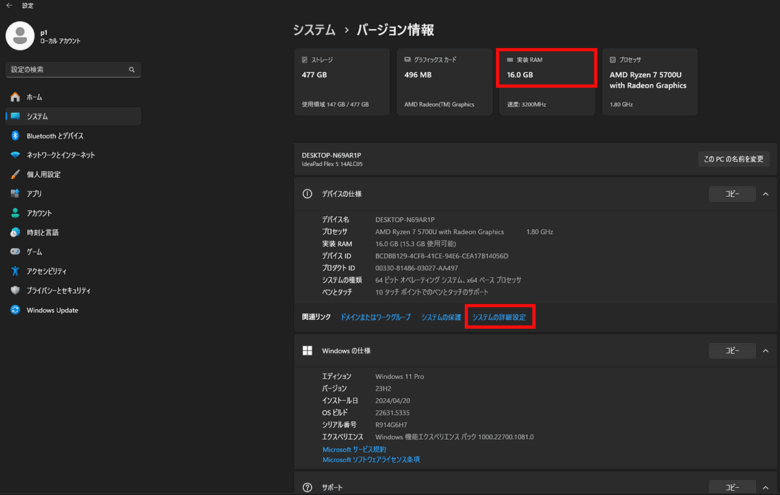The width and height of the screenshot is (780, 495).
Task: Click the 実装 RAM 16.0 GB card
Action: pyautogui.click(x=547, y=82)
